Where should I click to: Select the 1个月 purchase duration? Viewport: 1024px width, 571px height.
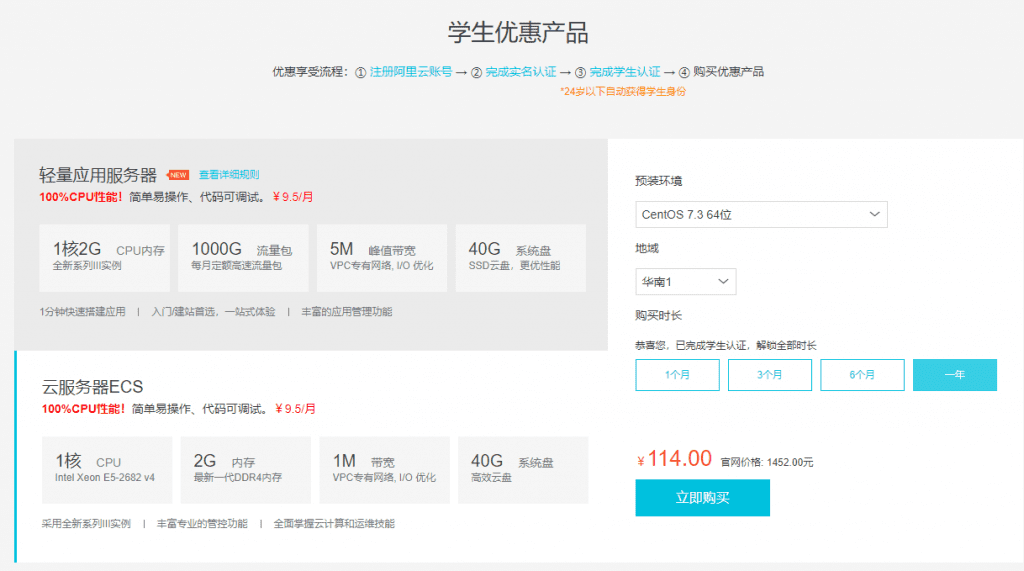(x=677, y=375)
